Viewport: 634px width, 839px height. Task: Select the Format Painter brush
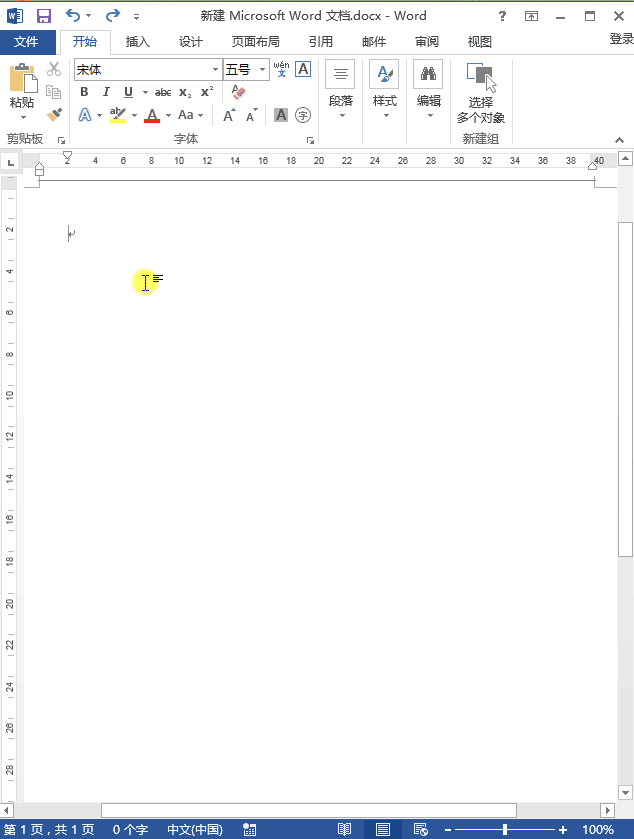pyautogui.click(x=54, y=115)
